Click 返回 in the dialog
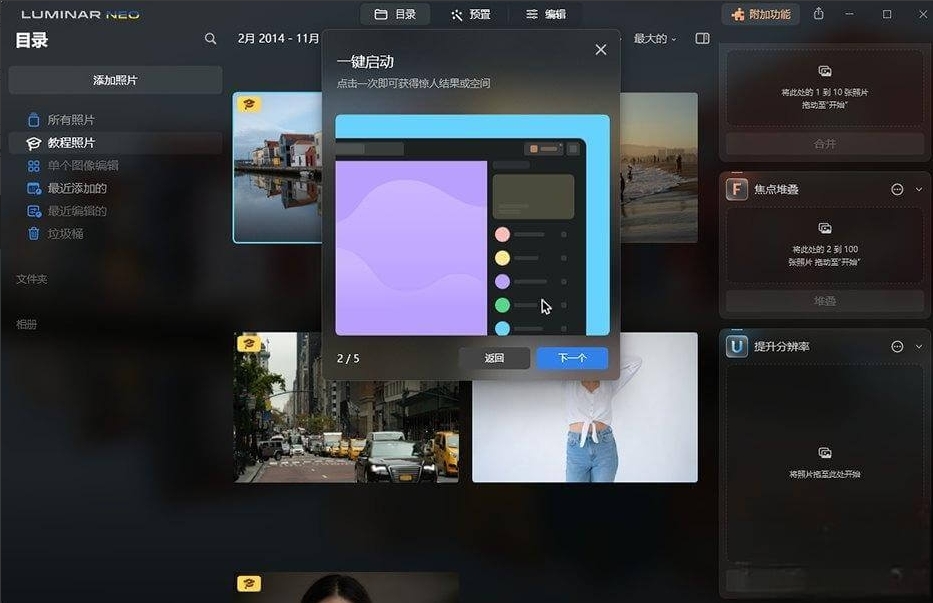The height and width of the screenshot is (603, 933). point(494,358)
